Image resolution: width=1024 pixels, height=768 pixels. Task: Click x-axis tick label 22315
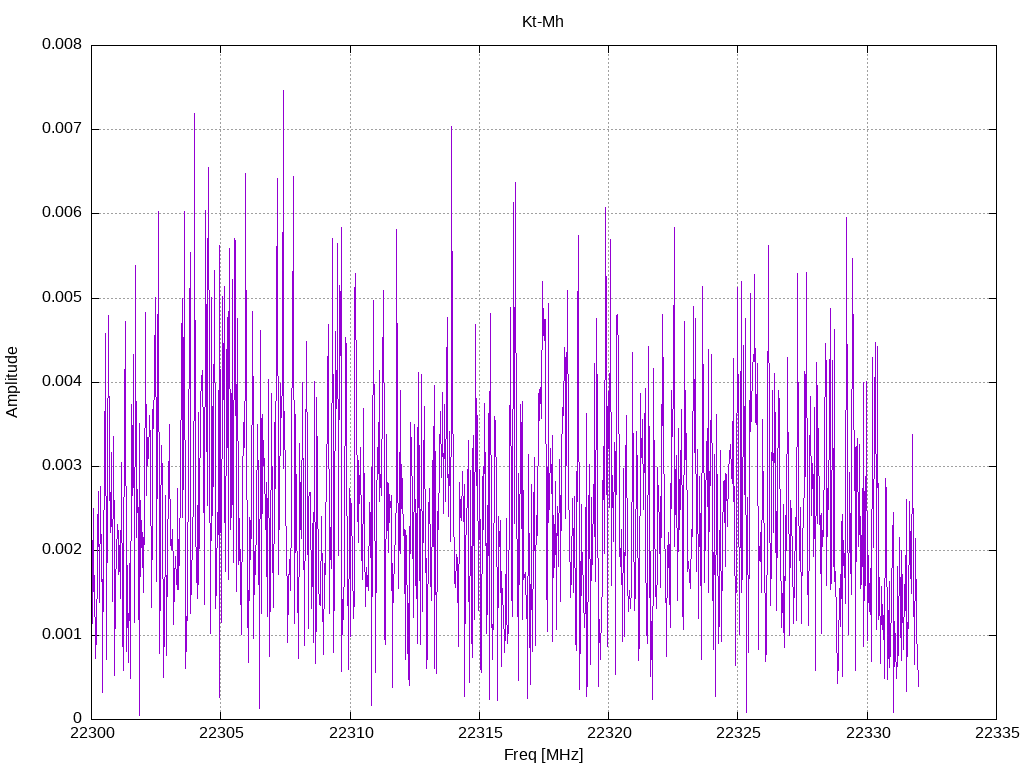click(480, 733)
